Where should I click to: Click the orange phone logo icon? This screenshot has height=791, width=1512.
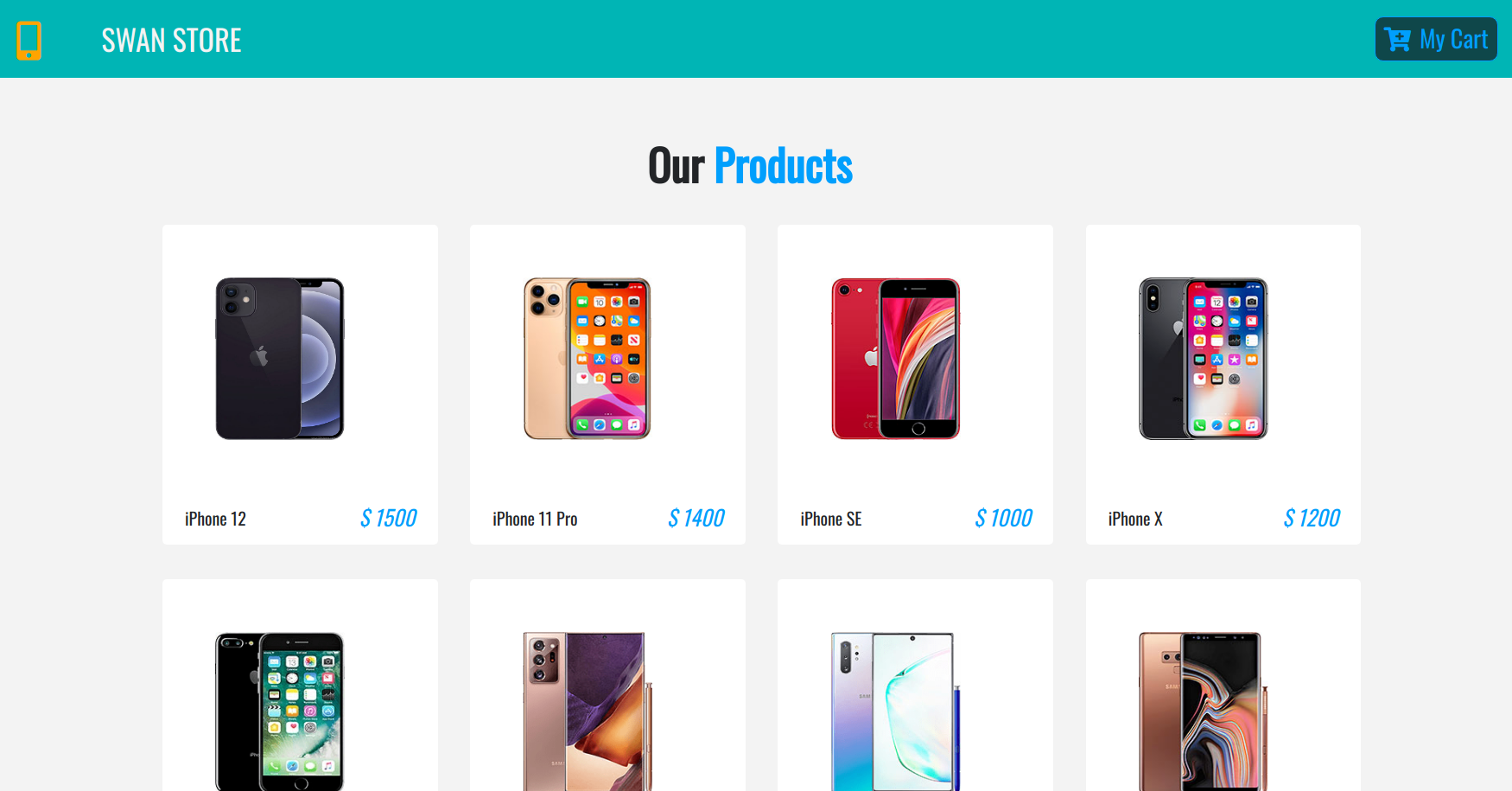pyautogui.click(x=29, y=41)
